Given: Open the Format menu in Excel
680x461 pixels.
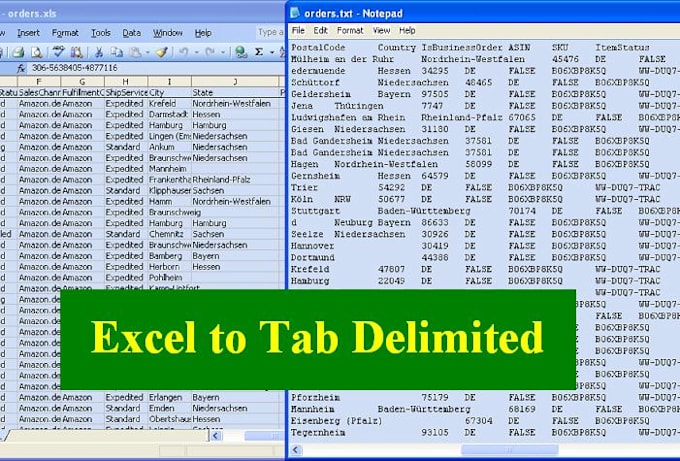Looking at the screenshot, I should tap(65, 33).
